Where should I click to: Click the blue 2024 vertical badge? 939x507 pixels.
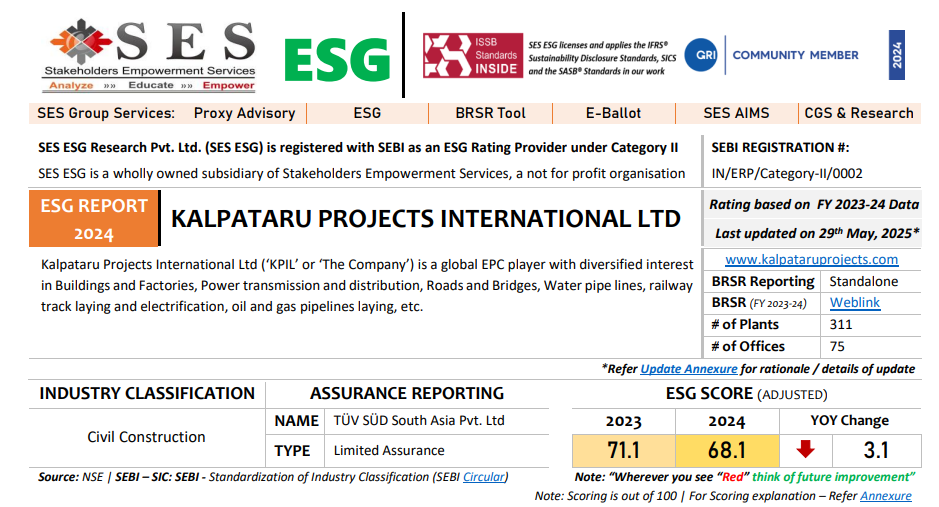pyautogui.click(x=896, y=55)
